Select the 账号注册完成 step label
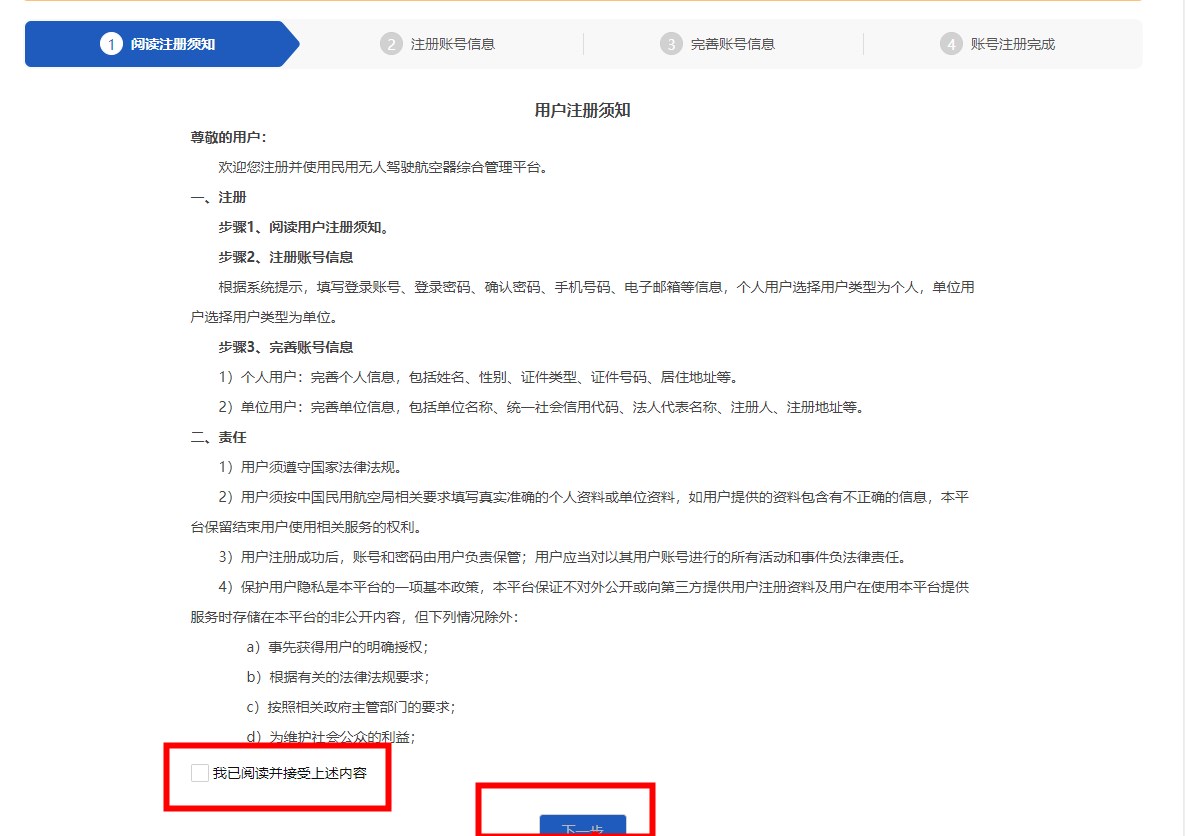Screen dimensions: 1185x836 pyautogui.click(x=1013, y=44)
